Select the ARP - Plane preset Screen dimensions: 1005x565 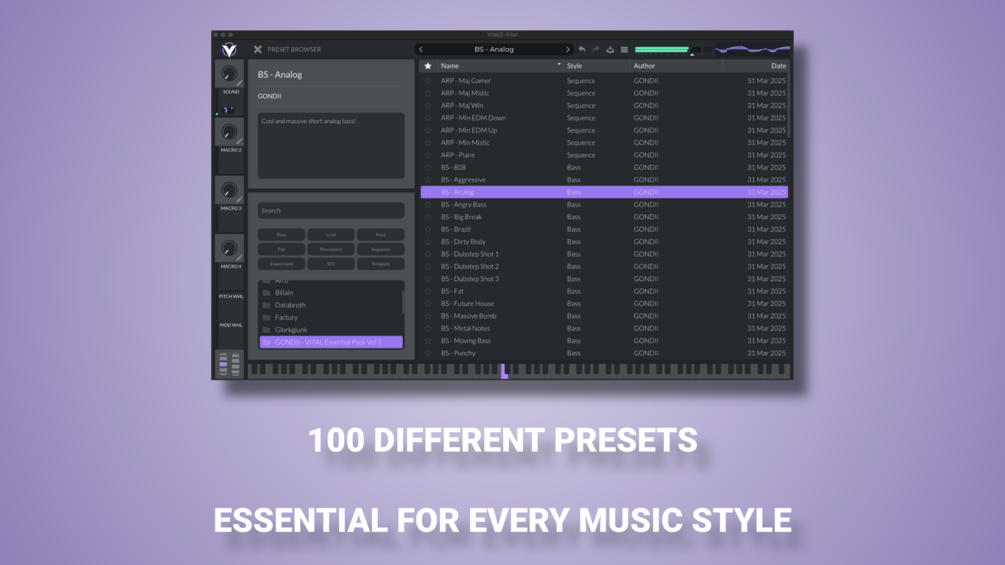[604, 155]
